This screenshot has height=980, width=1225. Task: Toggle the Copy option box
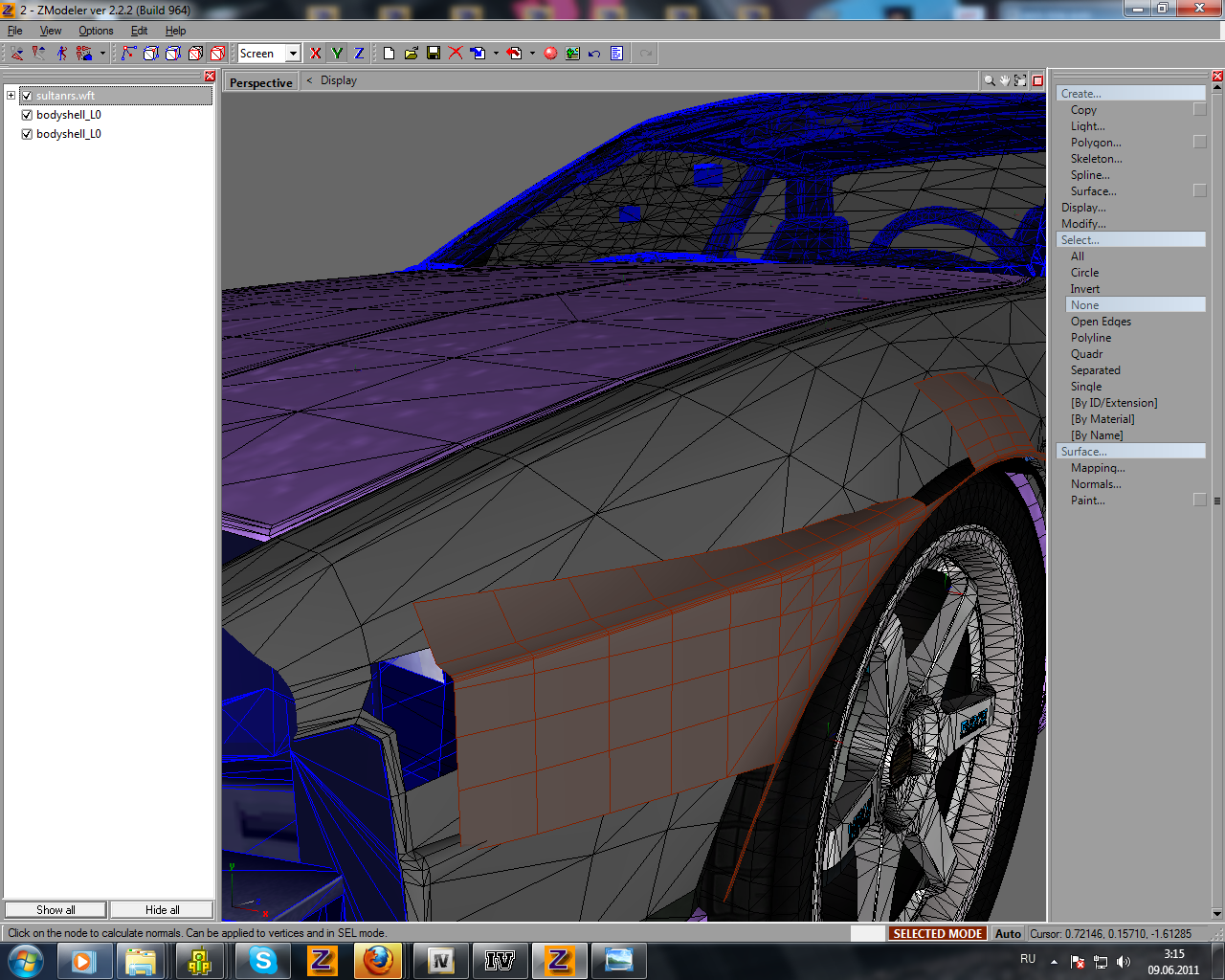point(1199,109)
